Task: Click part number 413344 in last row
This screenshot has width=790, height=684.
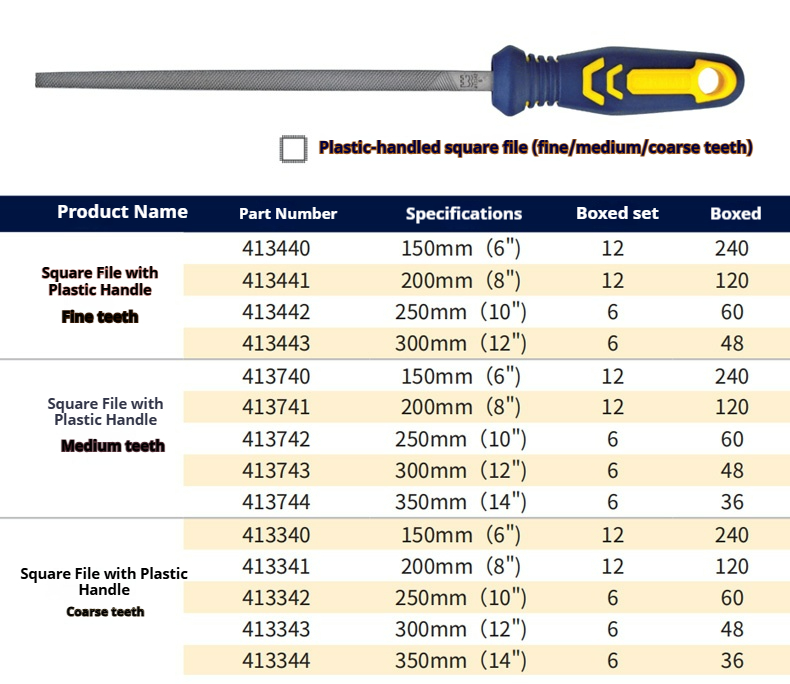Action: pos(276,661)
